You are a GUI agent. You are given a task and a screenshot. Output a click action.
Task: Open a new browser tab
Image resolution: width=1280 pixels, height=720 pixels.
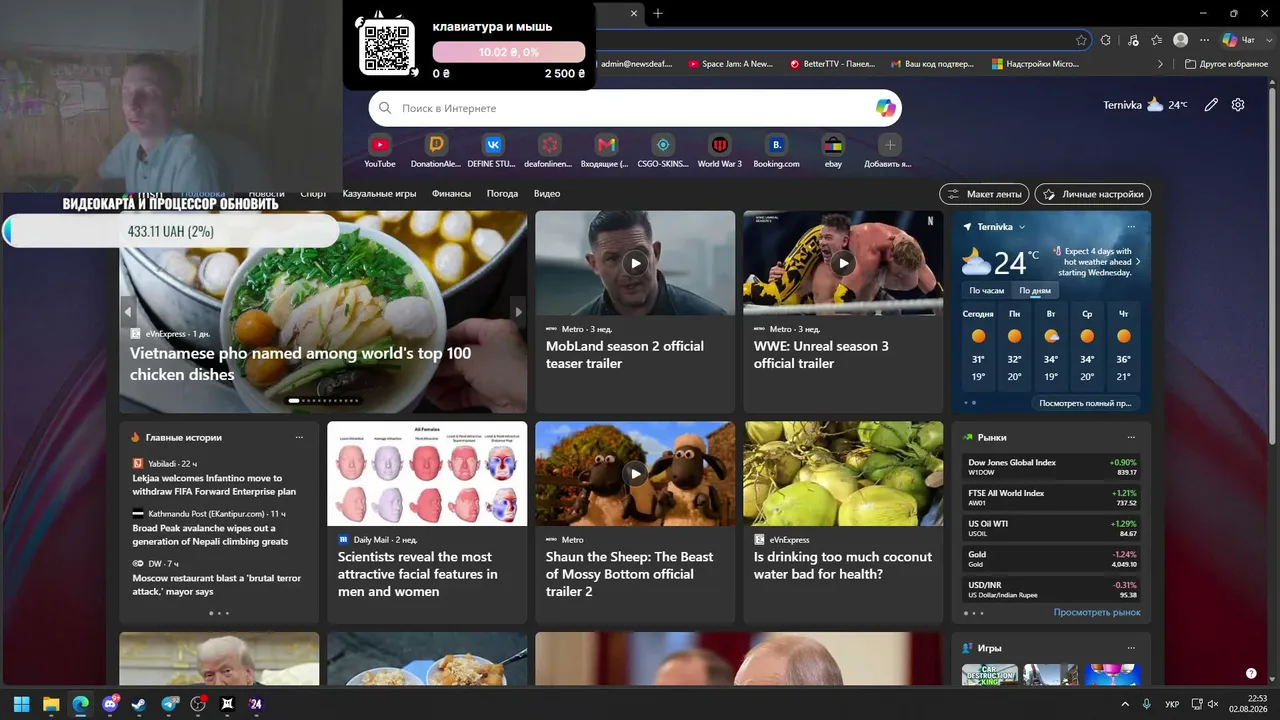658,14
